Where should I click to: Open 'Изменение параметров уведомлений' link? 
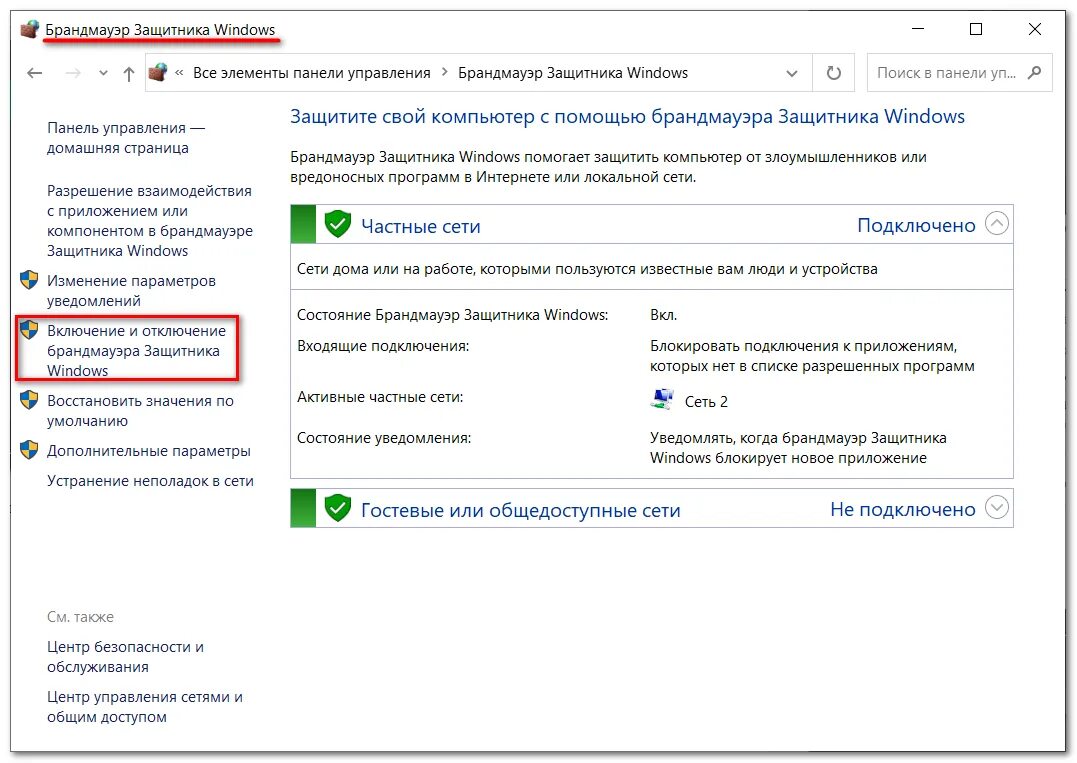131,291
